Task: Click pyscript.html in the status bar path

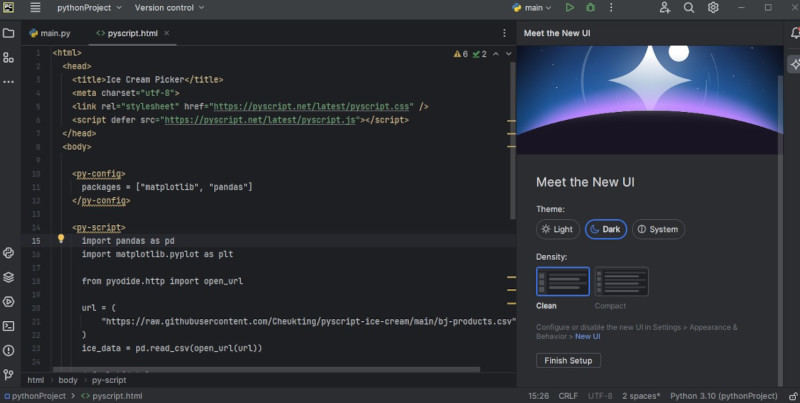Action: coord(112,396)
